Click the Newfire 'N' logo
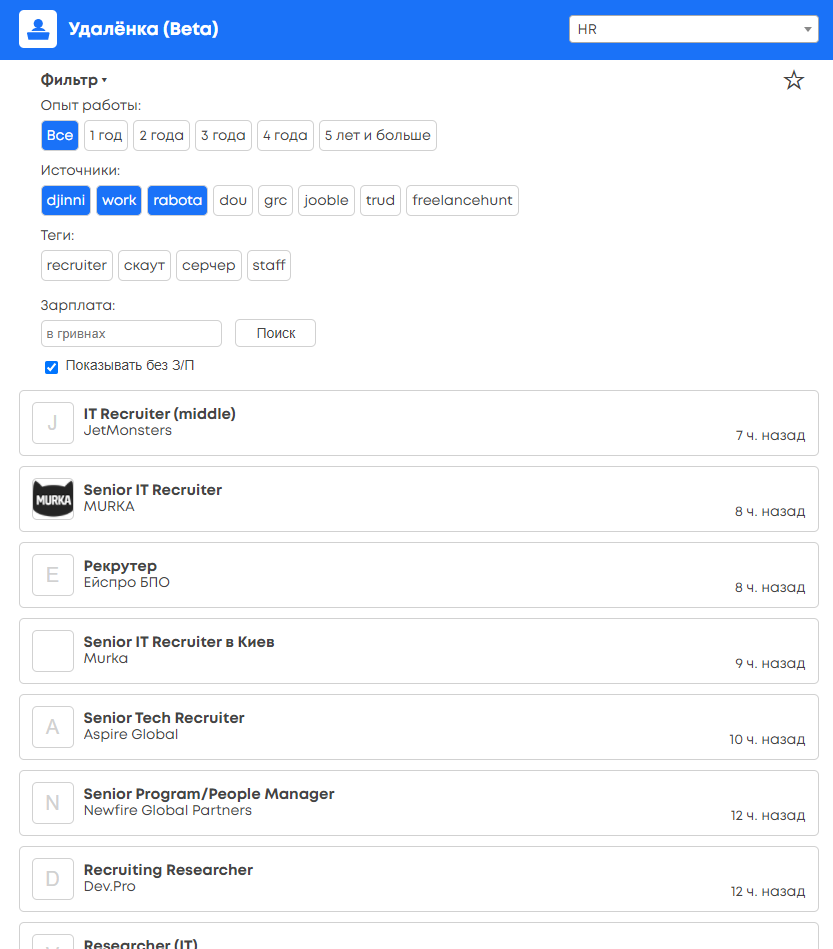The image size is (833, 949). pyautogui.click(x=53, y=803)
